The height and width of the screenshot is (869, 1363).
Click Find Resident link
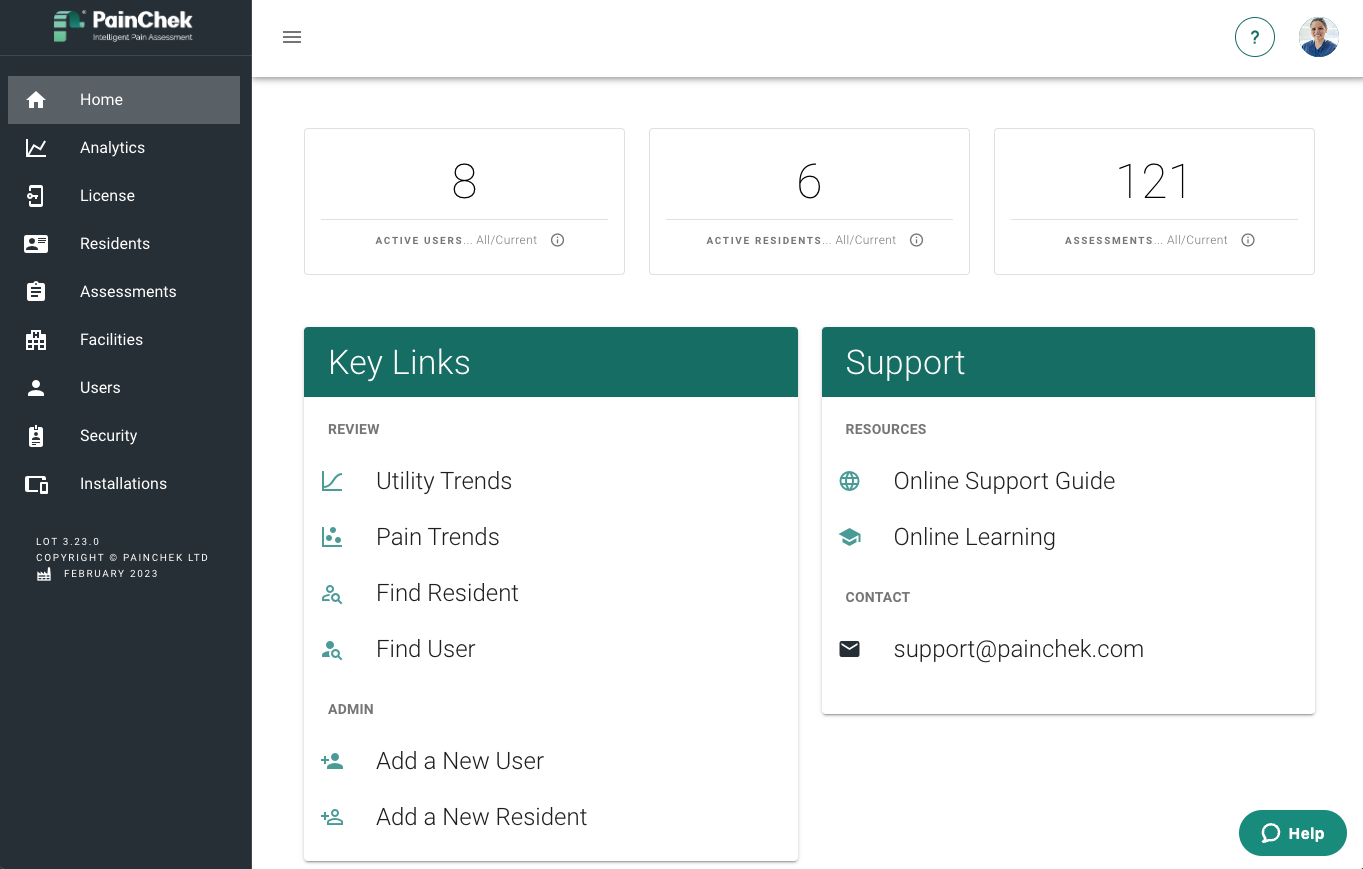[447, 593]
